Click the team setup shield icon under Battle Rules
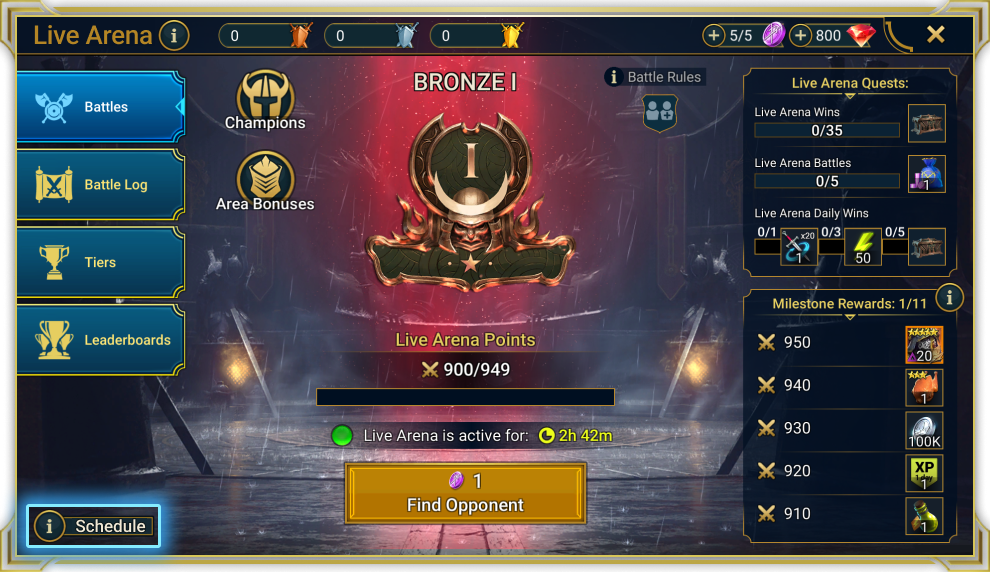Screen dimensions: 990x572 click(x=660, y=113)
